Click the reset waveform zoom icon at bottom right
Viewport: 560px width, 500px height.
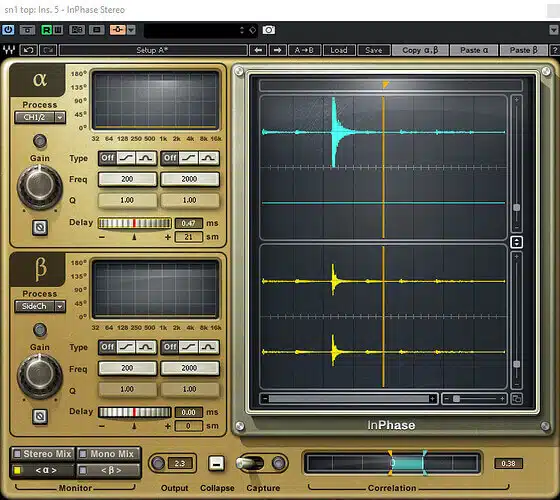pyautogui.click(x=516, y=399)
